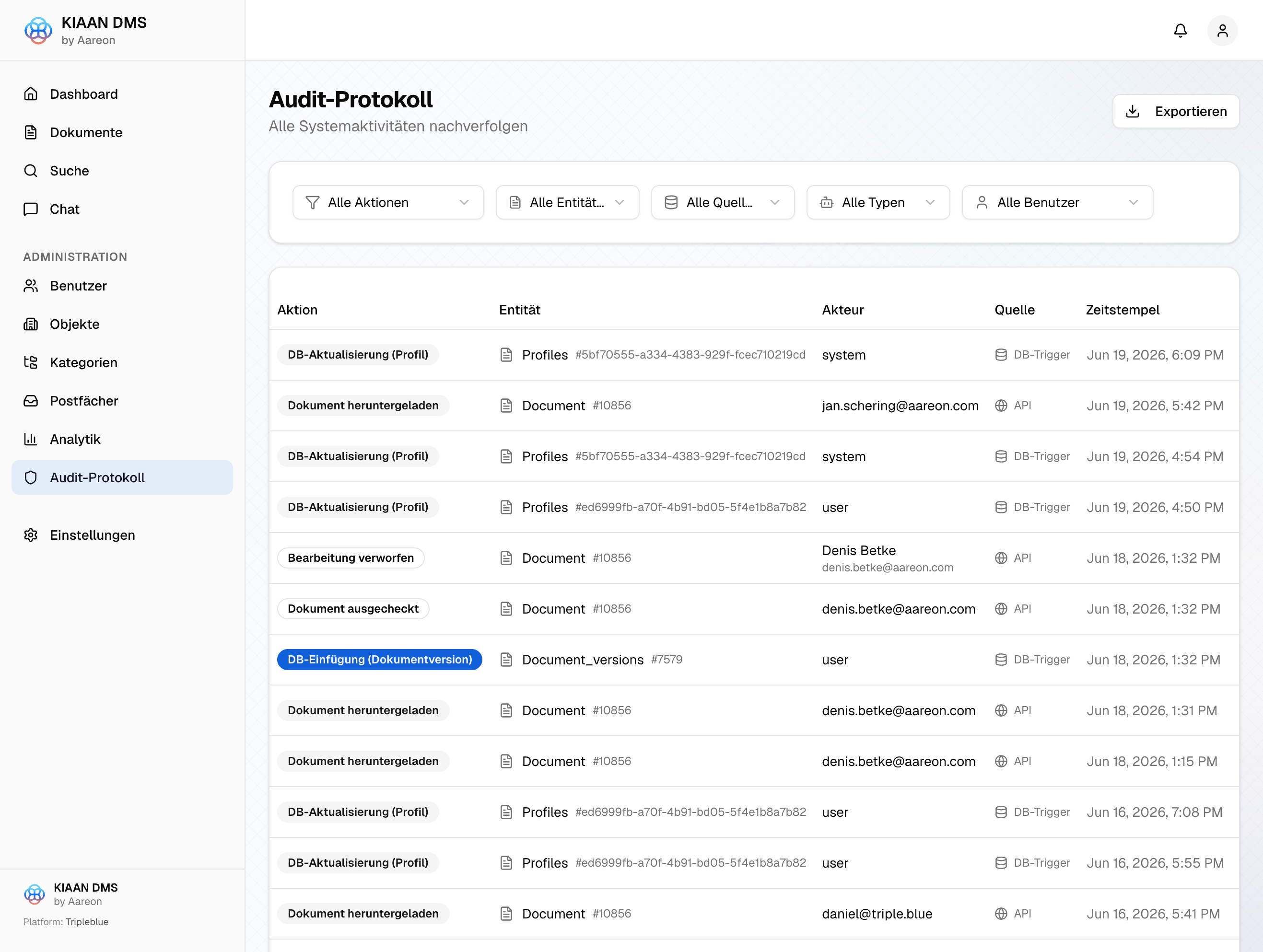Click the Analytik bar chart icon

(x=31, y=439)
